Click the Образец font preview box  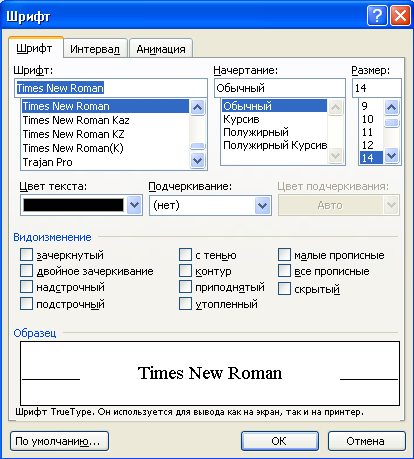pyautogui.click(x=210, y=373)
